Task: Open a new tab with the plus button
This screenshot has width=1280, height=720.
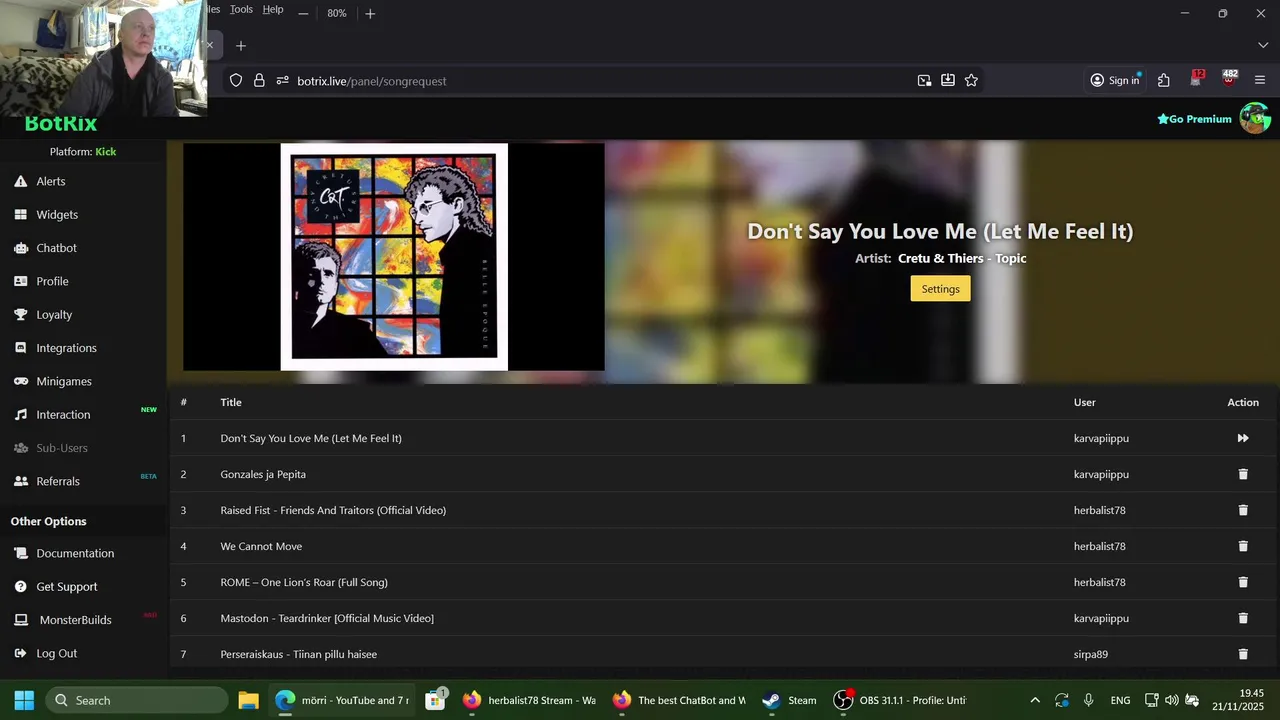Action: [240, 46]
